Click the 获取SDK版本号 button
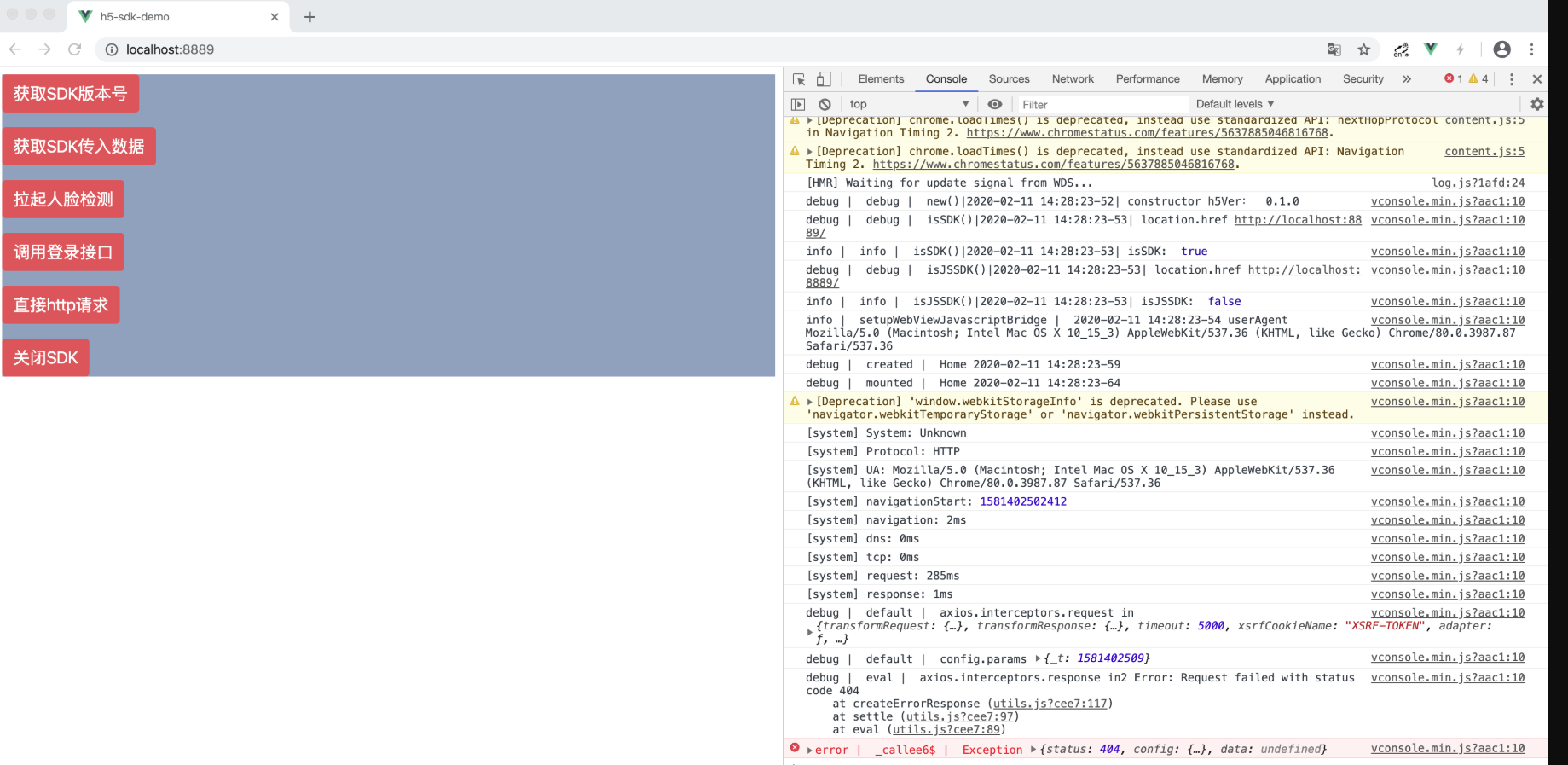 [x=71, y=94]
